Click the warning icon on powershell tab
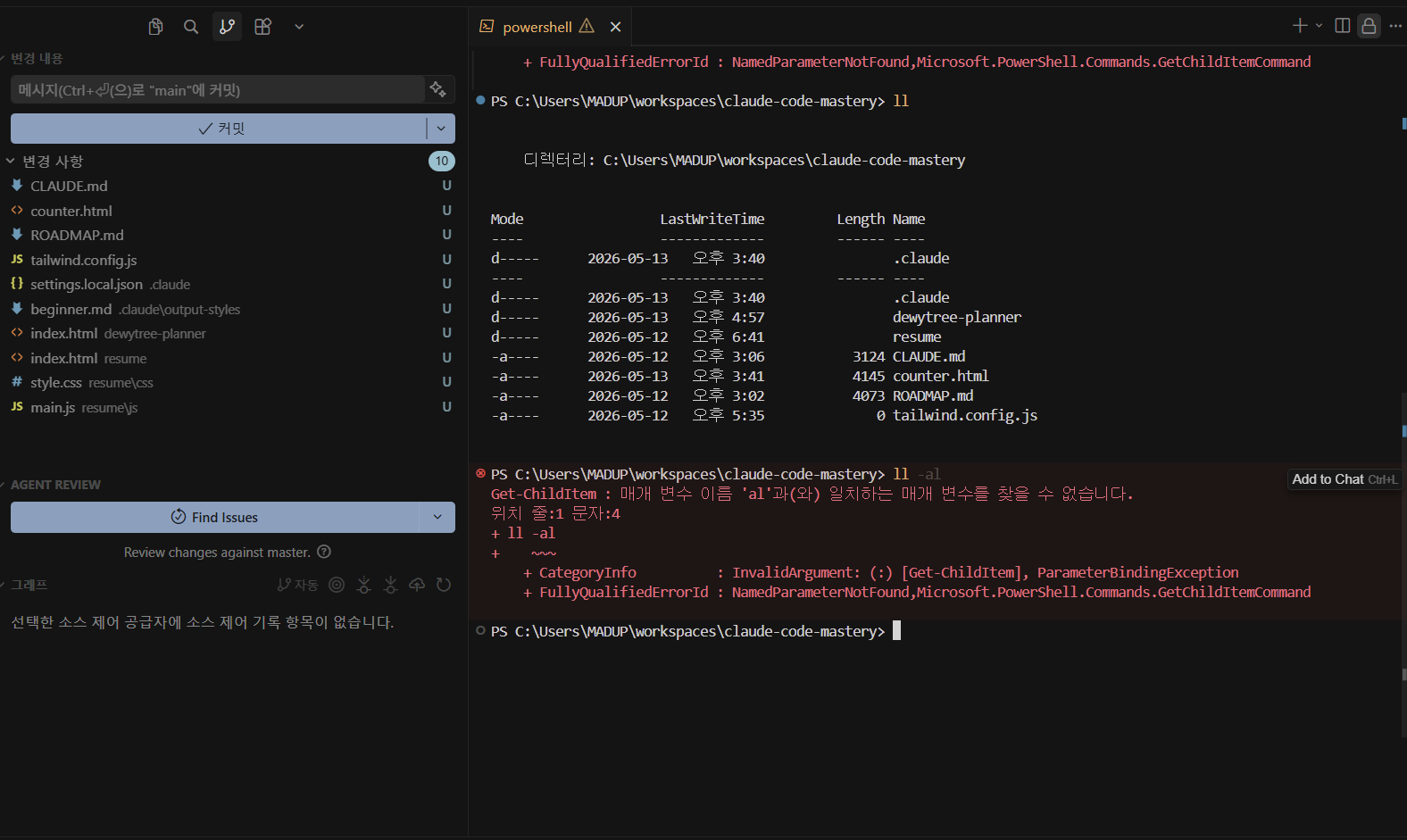 (587, 26)
